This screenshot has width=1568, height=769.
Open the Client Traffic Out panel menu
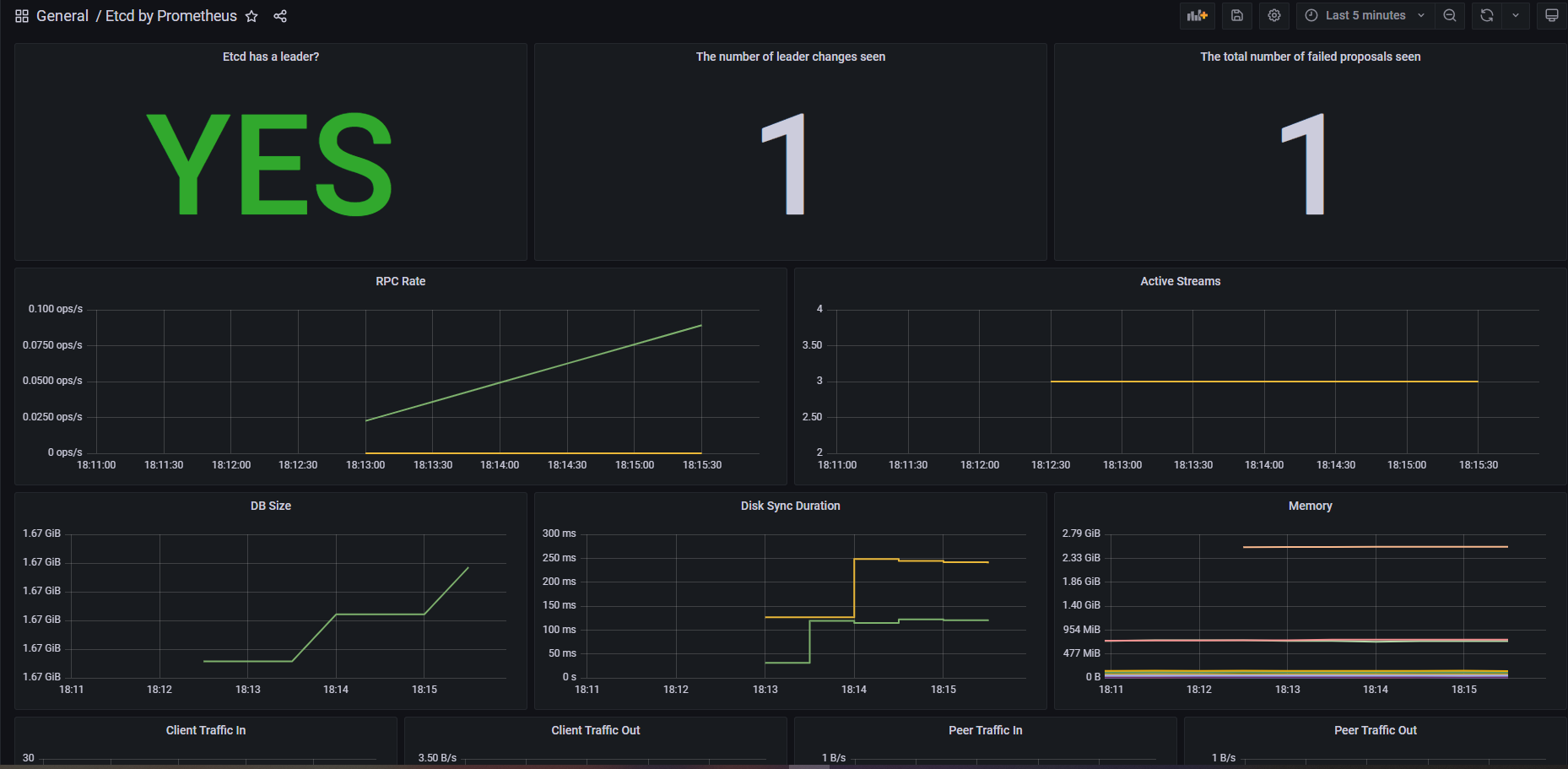[596, 730]
